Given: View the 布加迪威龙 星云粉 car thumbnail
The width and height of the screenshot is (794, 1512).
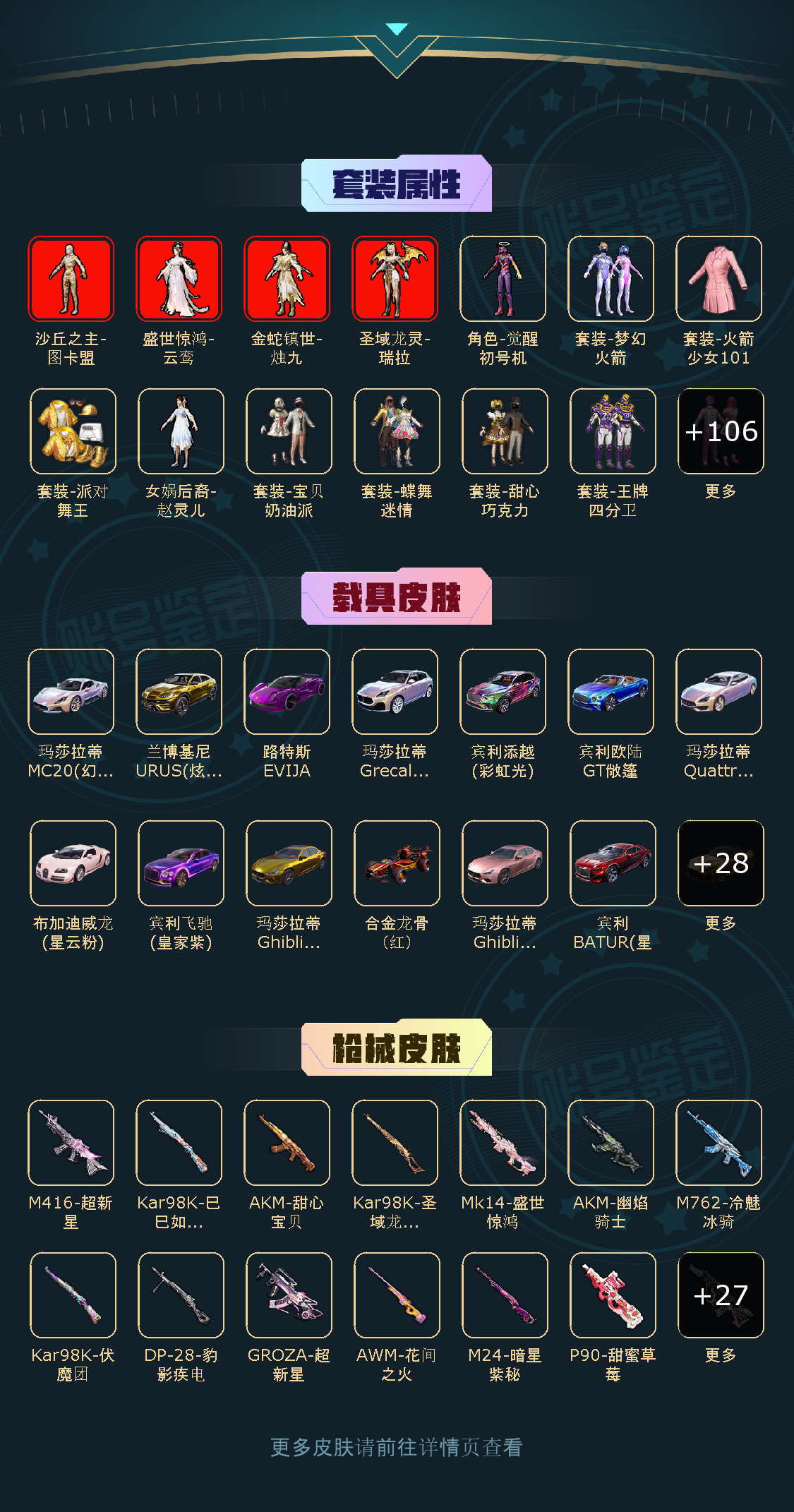Looking at the screenshot, I should (x=73, y=863).
